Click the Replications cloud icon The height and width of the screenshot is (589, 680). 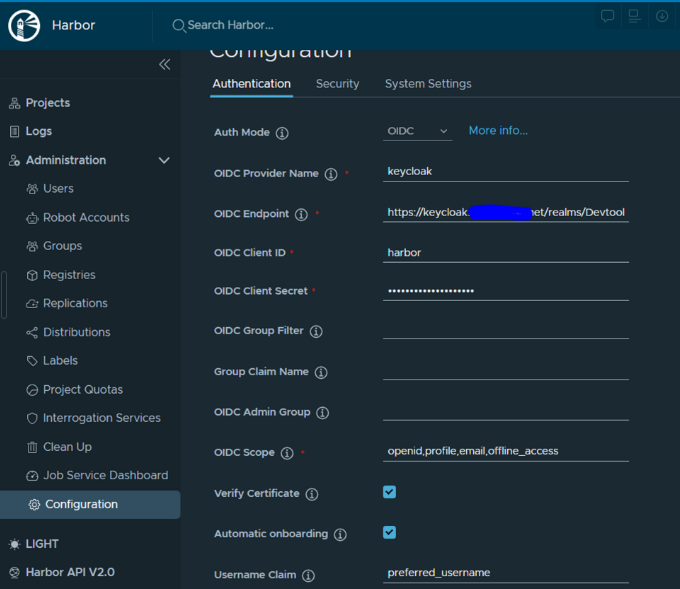[x=32, y=304]
